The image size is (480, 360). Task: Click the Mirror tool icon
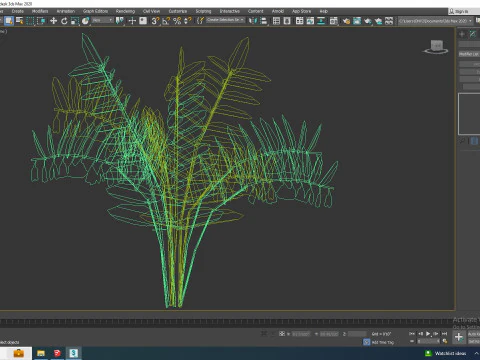[253, 21]
